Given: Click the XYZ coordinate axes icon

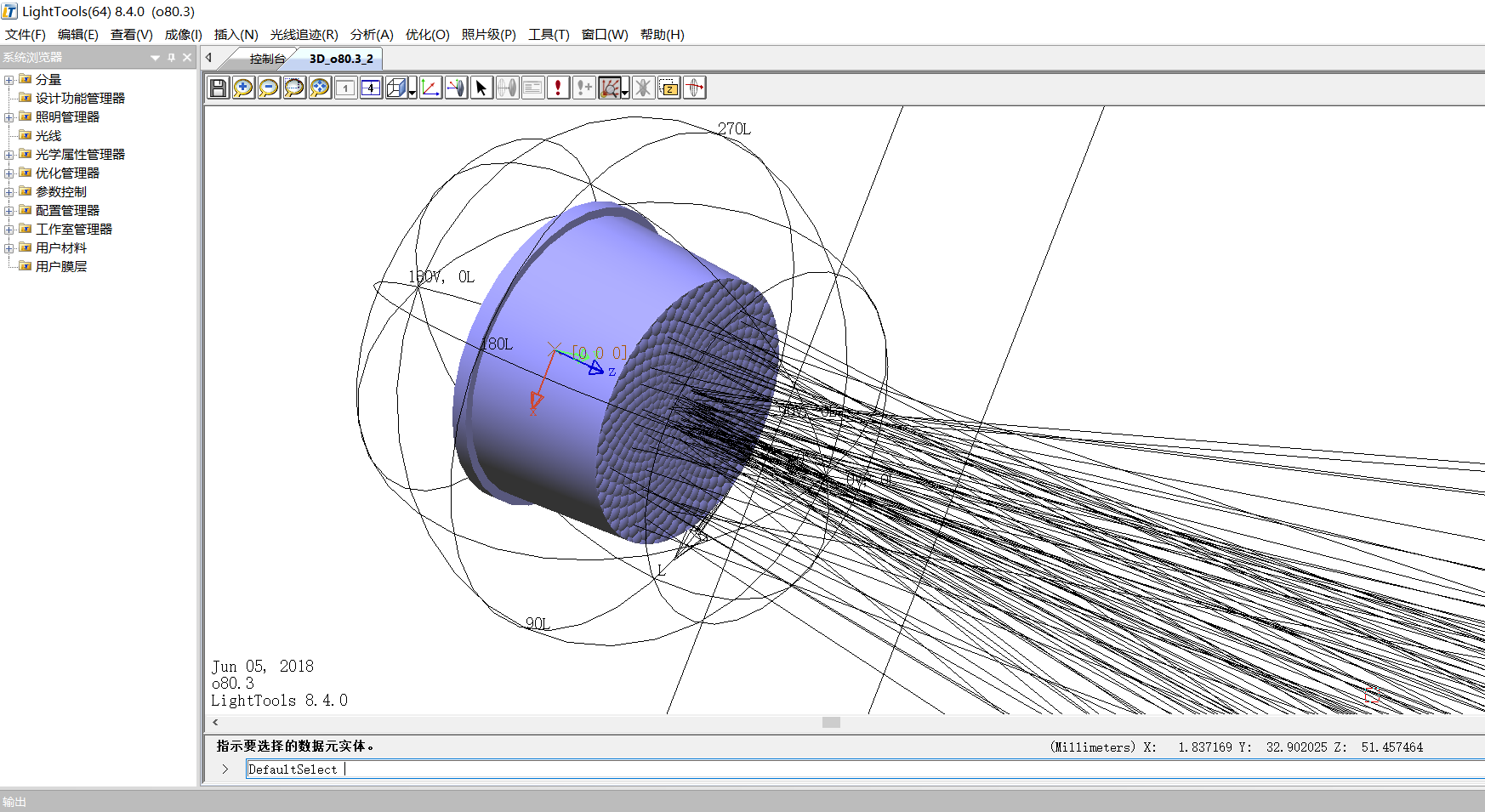Looking at the screenshot, I should pyautogui.click(x=430, y=88).
